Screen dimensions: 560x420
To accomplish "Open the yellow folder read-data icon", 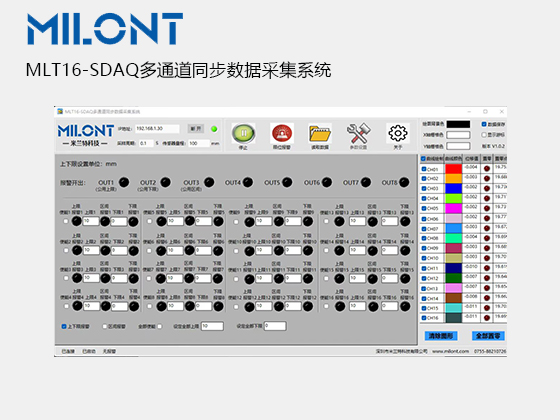I will [x=320, y=134].
